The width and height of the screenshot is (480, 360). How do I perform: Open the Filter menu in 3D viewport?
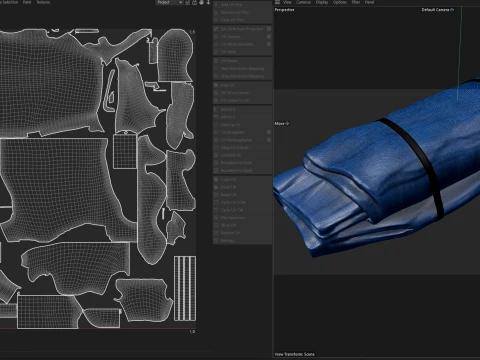click(x=356, y=2)
